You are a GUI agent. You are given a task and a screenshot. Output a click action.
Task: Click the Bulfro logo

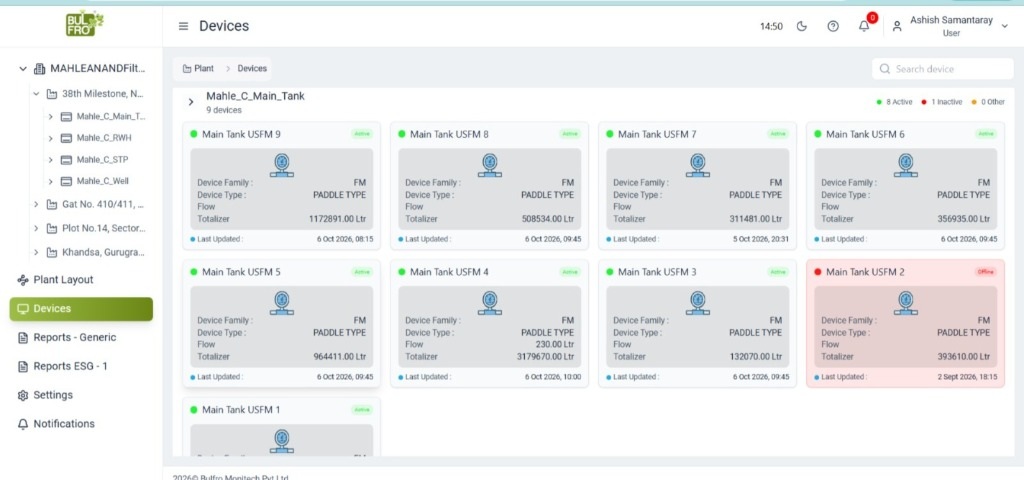[84, 24]
